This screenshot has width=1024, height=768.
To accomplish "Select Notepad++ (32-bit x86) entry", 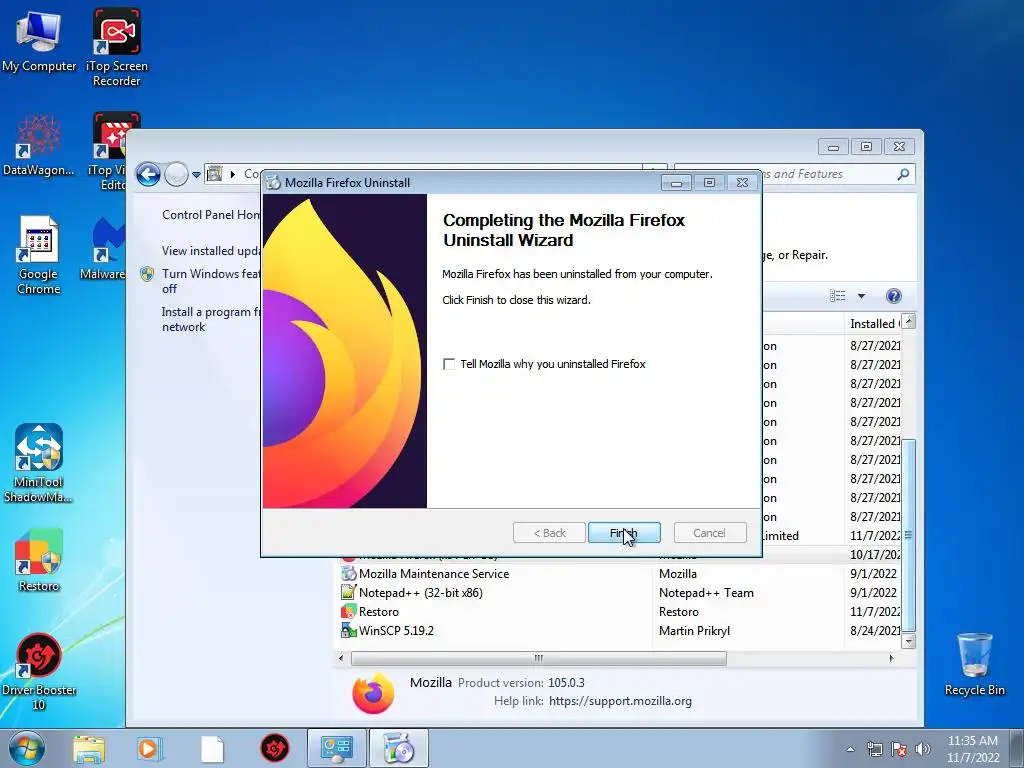I will pos(421,592).
